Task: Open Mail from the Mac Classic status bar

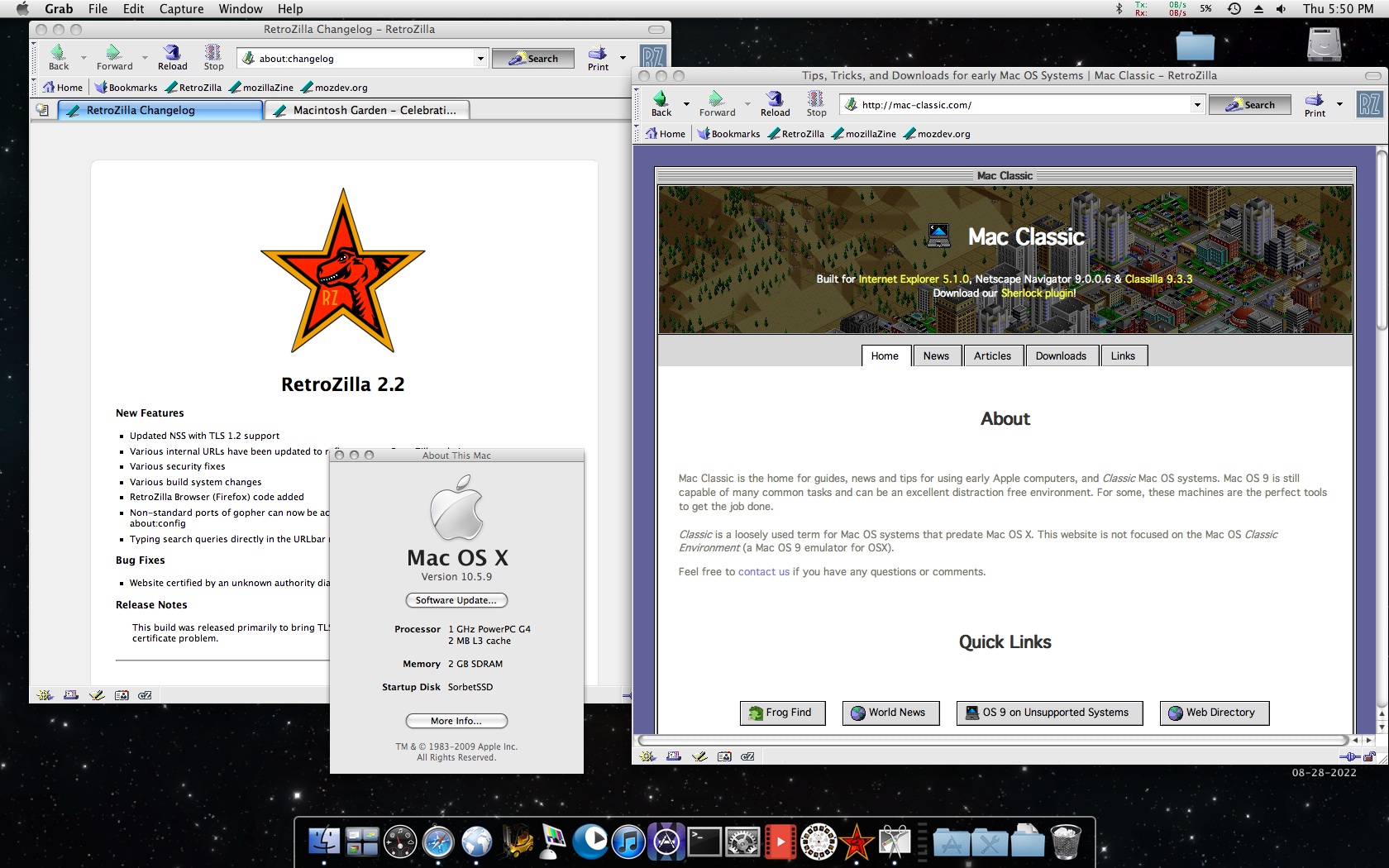Action: tap(674, 756)
